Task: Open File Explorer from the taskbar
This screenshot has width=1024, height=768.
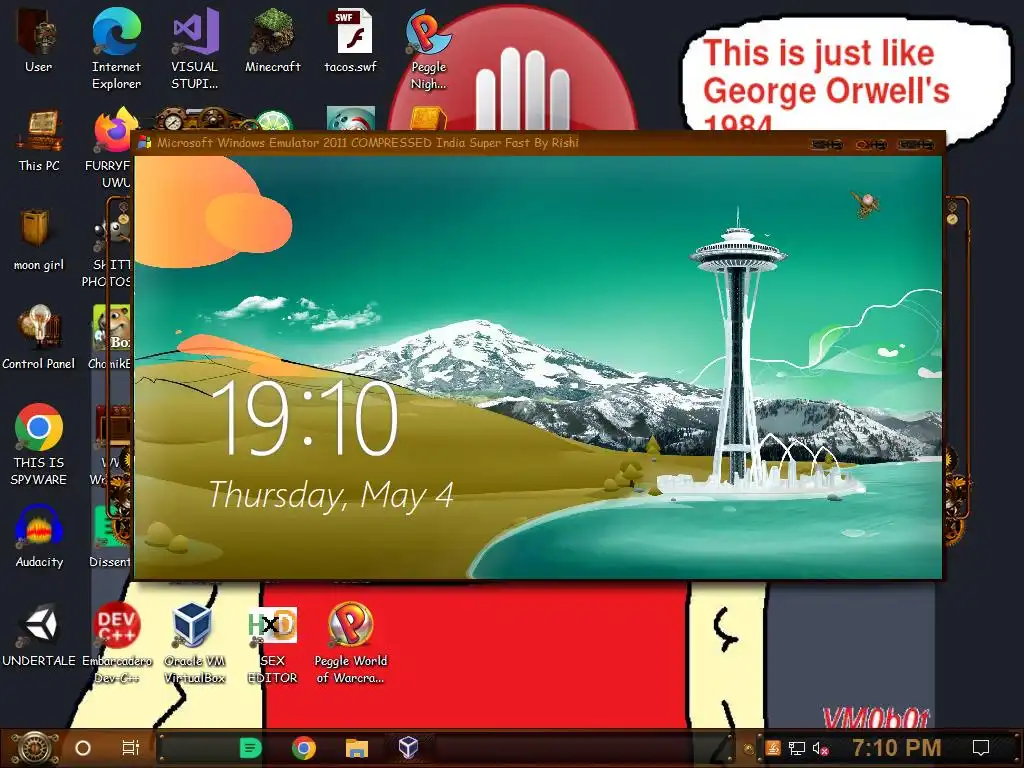Action: 357,748
